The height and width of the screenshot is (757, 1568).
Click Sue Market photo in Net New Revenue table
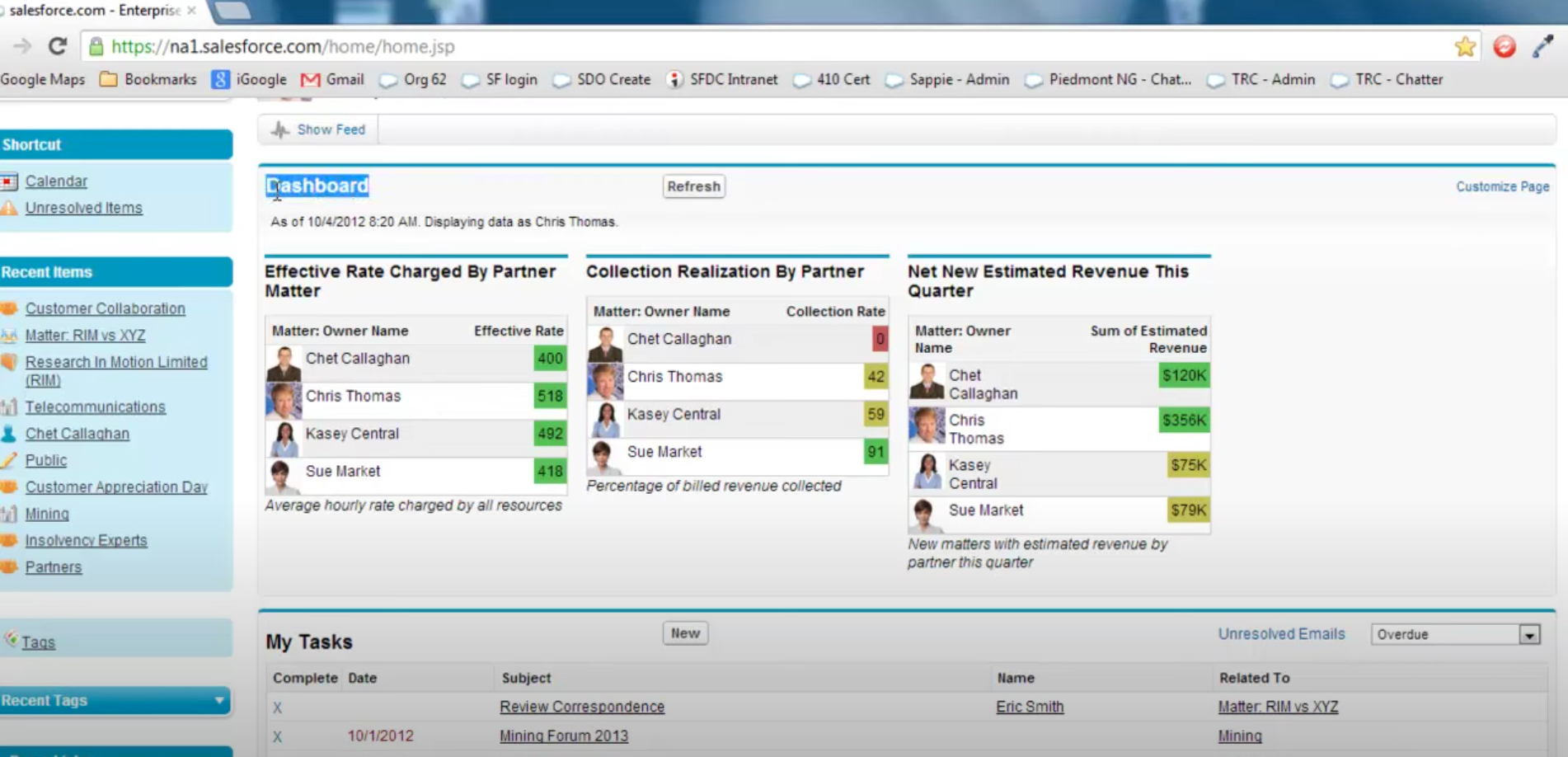[x=927, y=515]
